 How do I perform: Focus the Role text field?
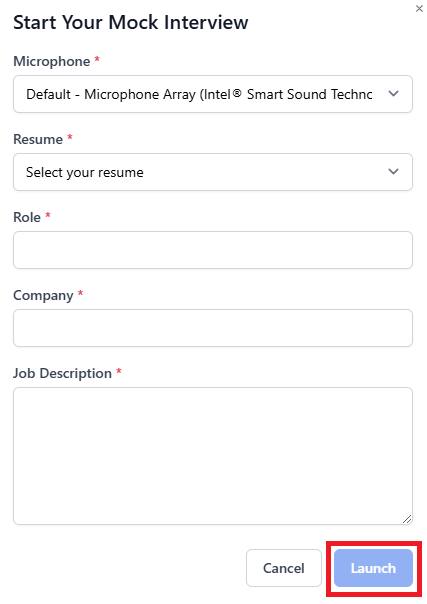(x=213, y=250)
